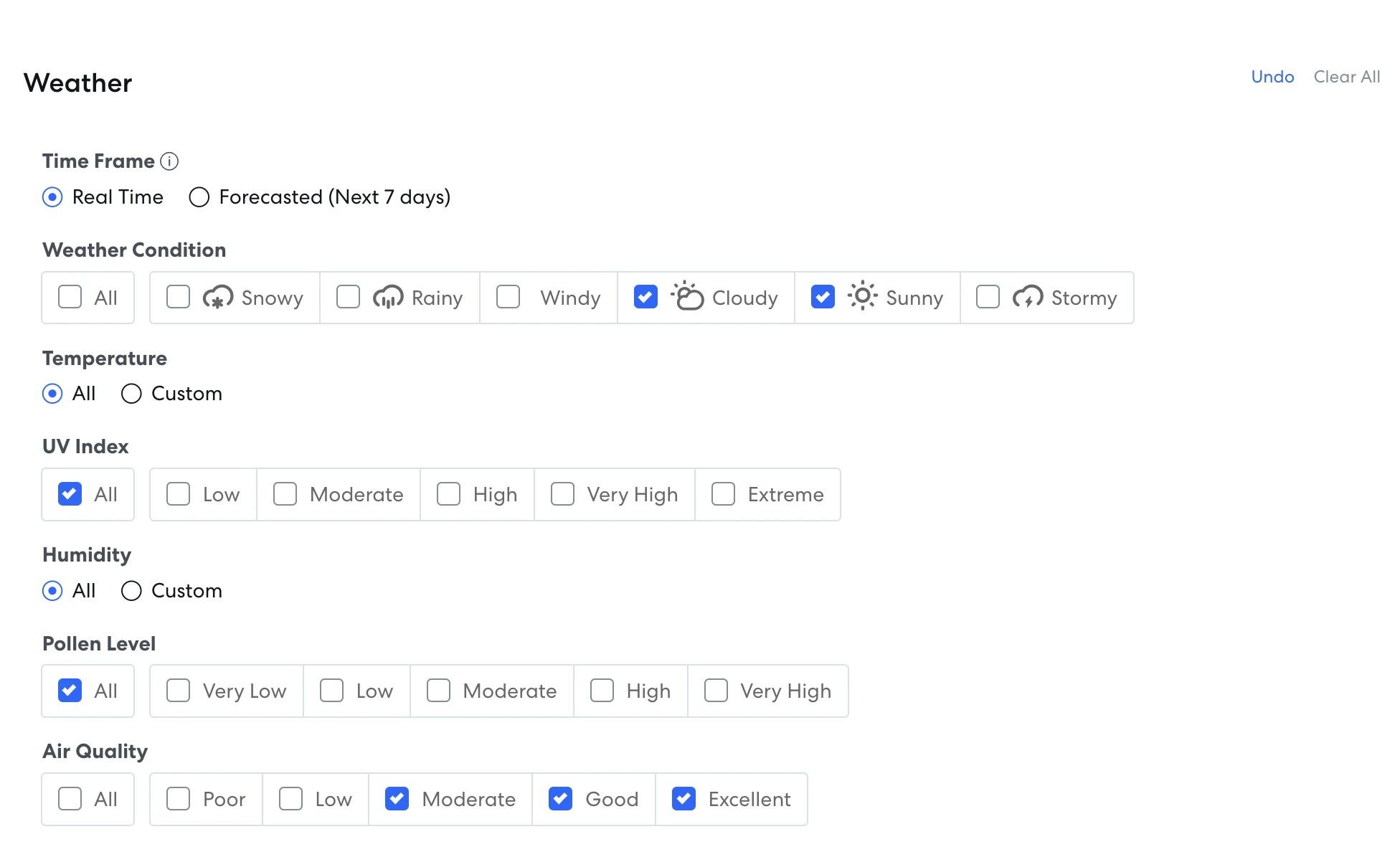1400x852 pixels.
Task: Click the Clear All button
Action: [1346, 77]
